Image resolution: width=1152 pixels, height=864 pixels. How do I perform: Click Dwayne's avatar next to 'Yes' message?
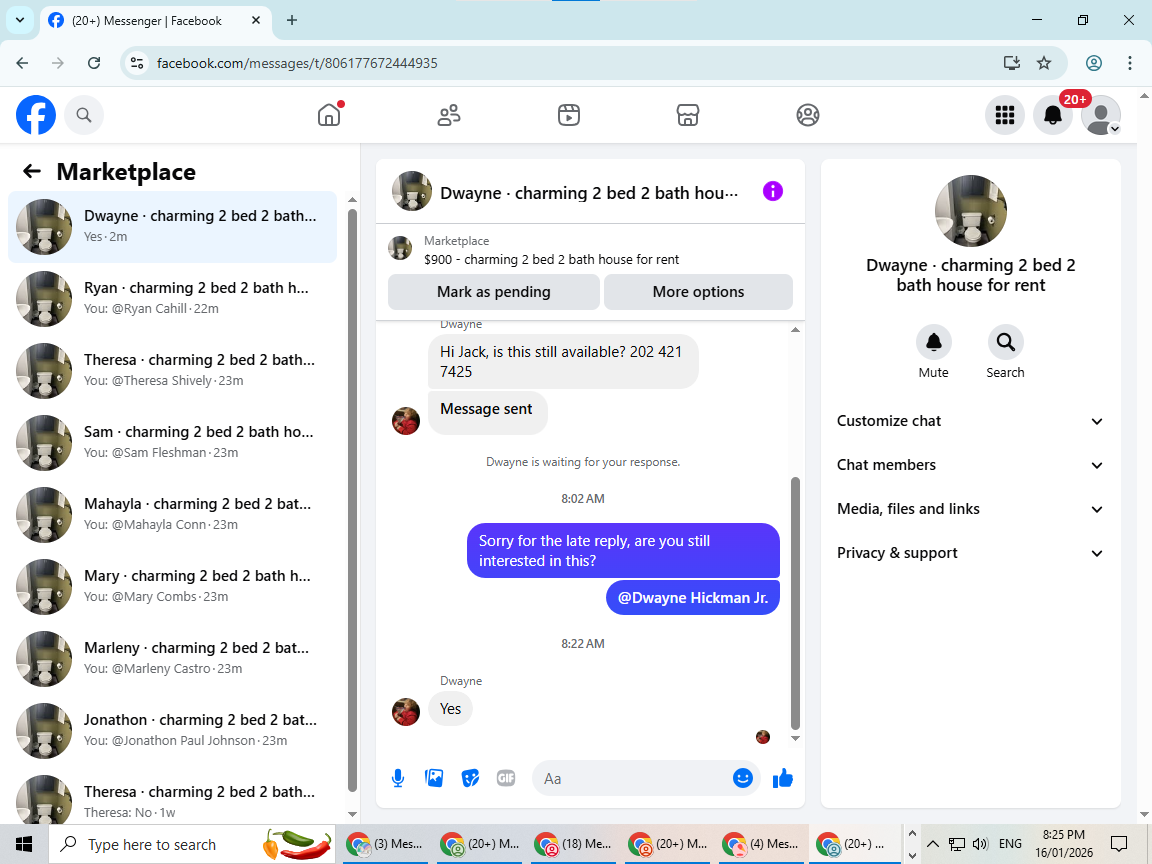pyautogui.click(x=406, y=711)
